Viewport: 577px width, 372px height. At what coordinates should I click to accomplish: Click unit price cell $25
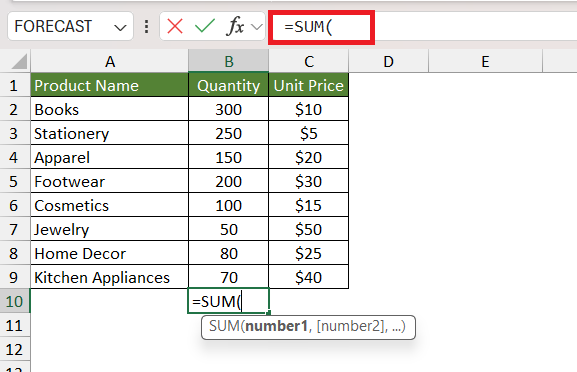(309, 253)
